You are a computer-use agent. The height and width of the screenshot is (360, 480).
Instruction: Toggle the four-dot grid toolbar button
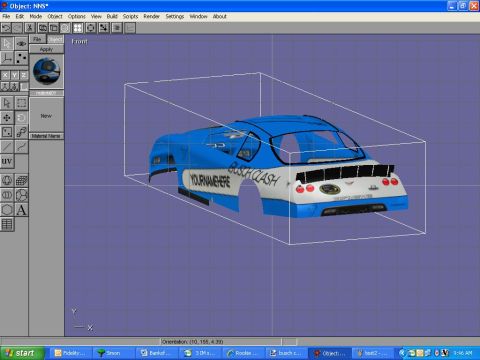pyautogui.click(x=78, y=28)
